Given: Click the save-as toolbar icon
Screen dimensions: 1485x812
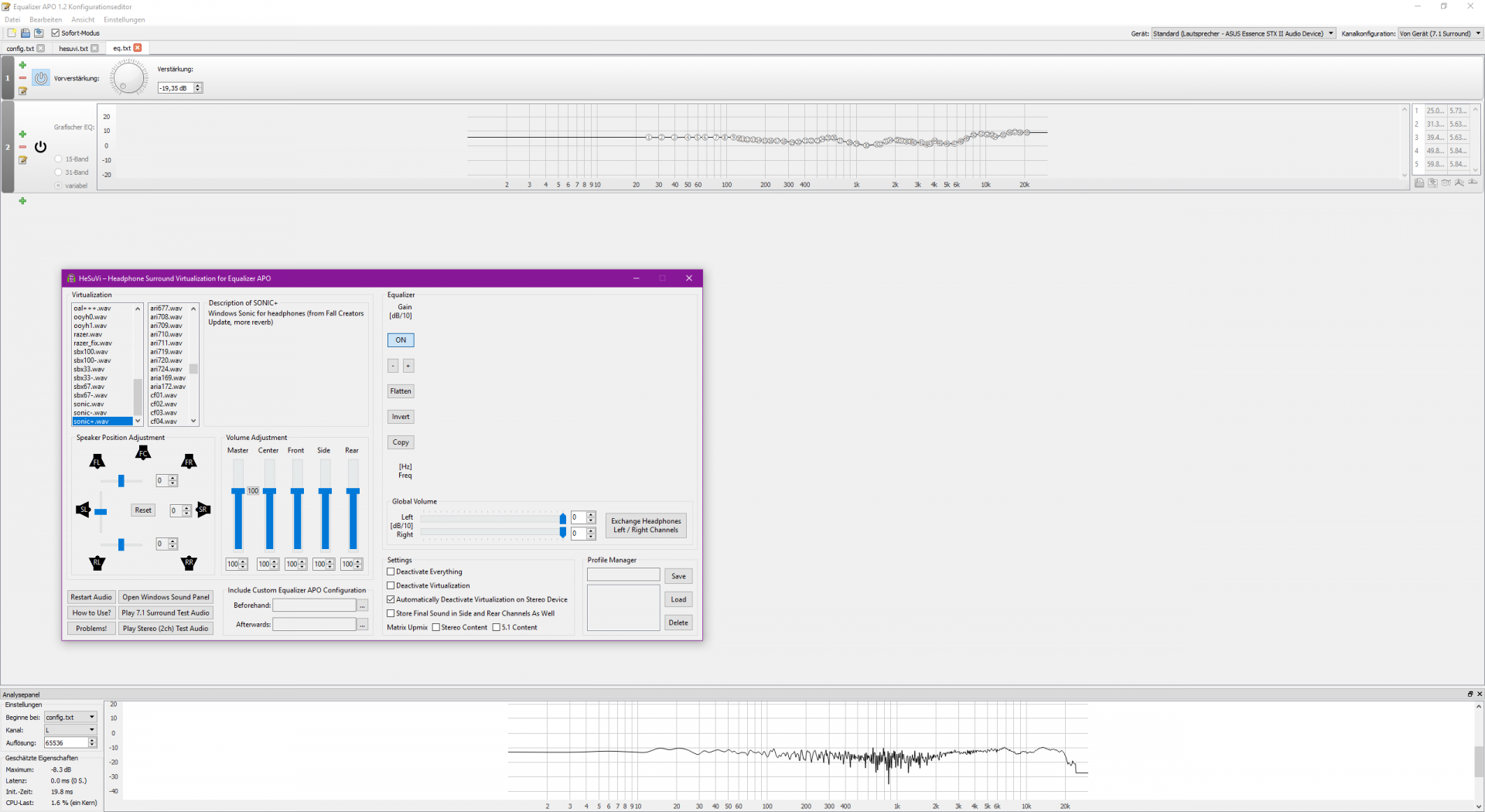Looking at the screenshot, I should [x=39, y=33].
